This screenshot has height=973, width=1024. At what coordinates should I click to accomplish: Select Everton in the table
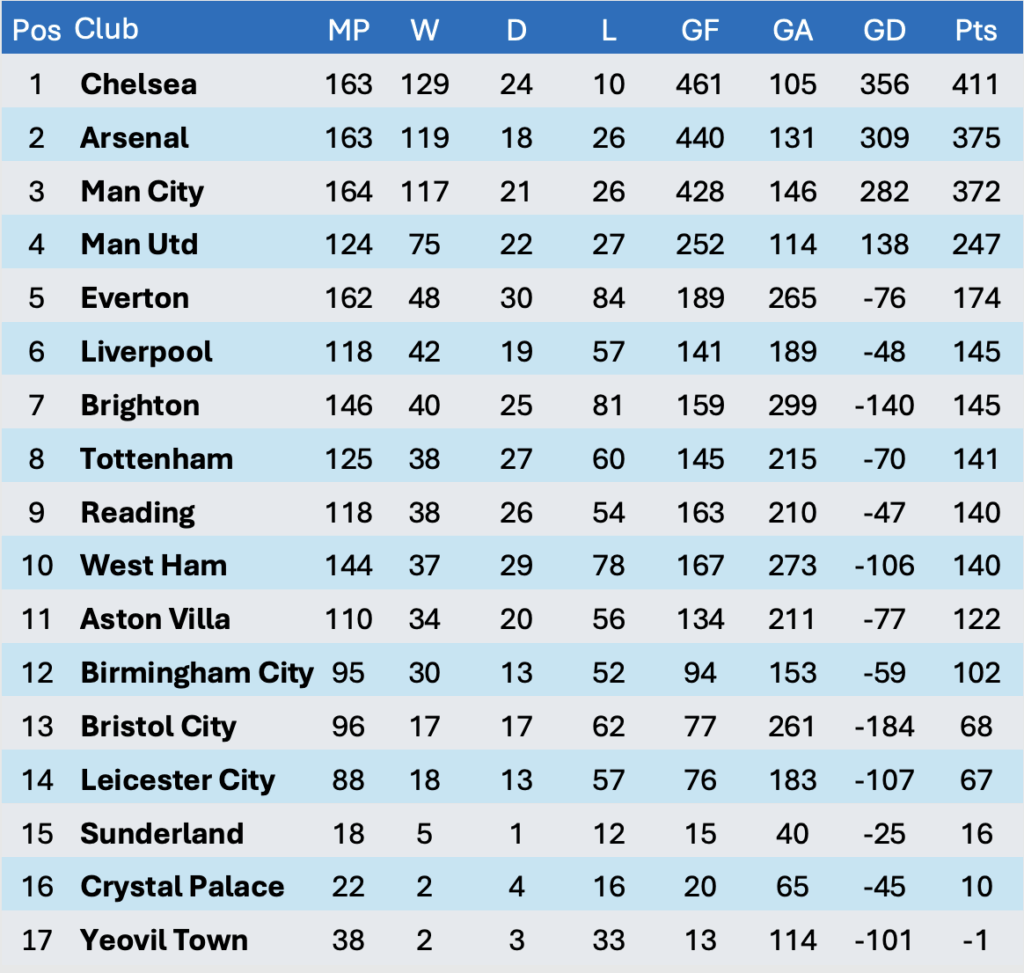coord(134,298)
